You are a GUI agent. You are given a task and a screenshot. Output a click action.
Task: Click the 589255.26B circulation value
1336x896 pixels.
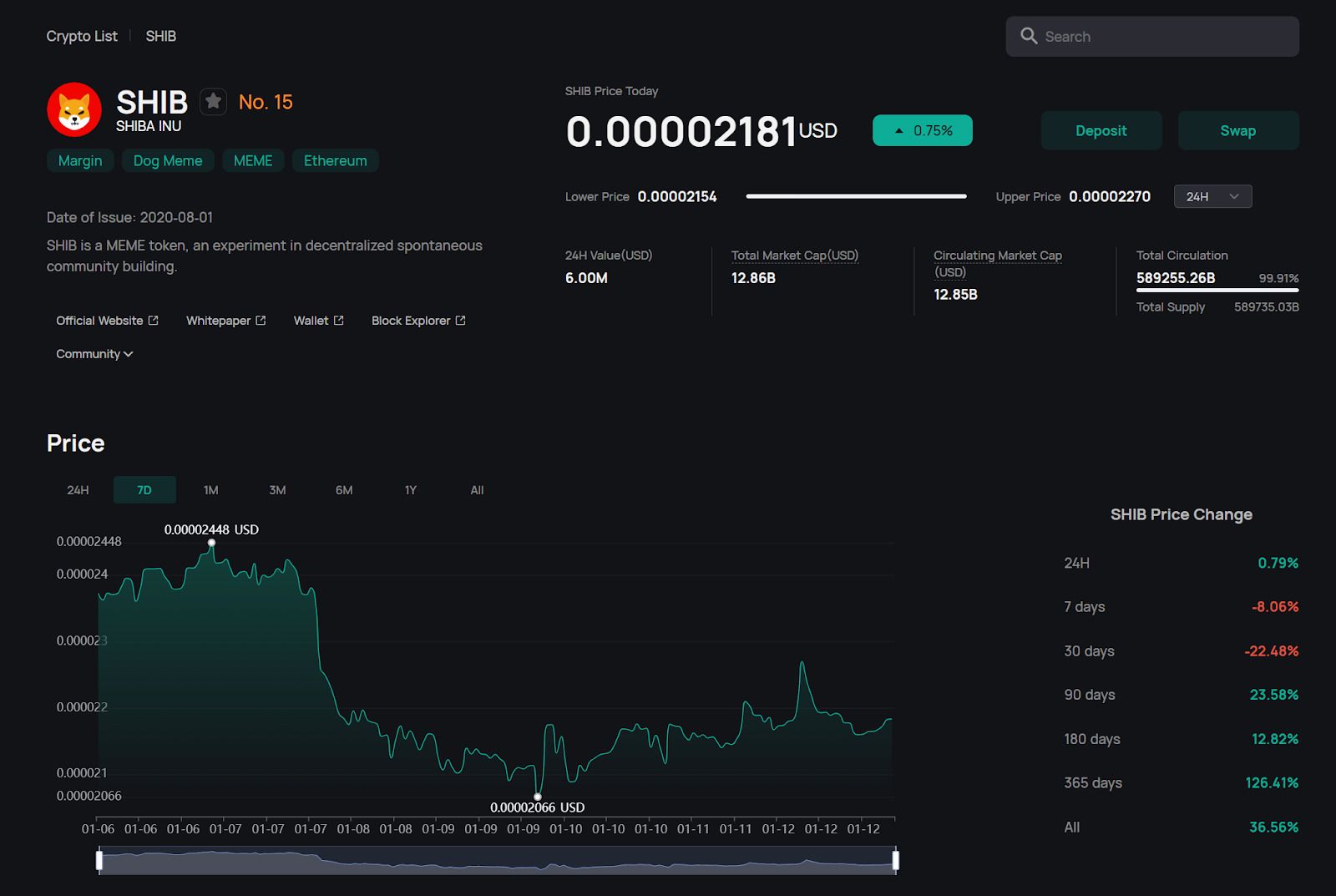1176,278
